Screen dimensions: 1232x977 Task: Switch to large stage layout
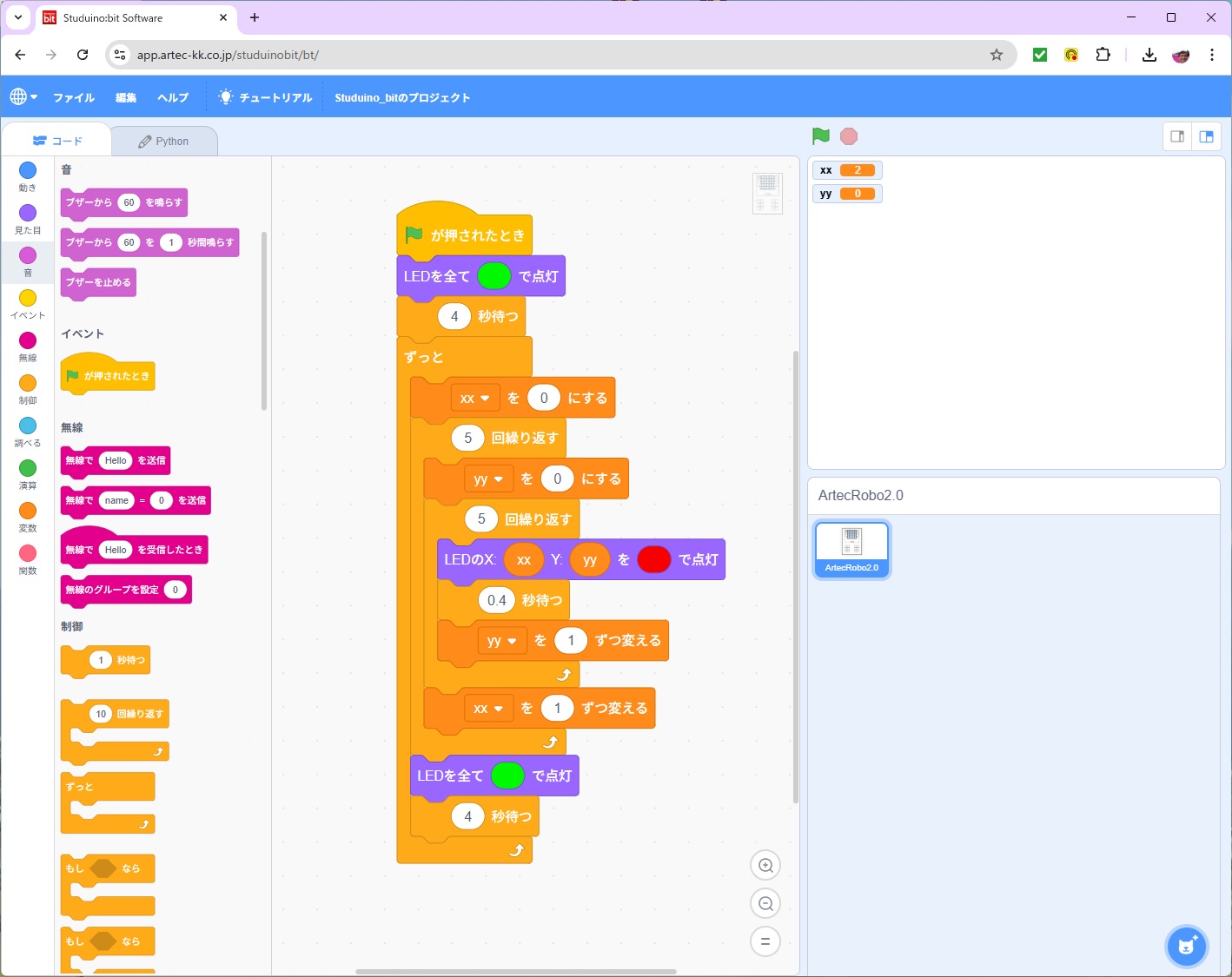[1207, 136]
